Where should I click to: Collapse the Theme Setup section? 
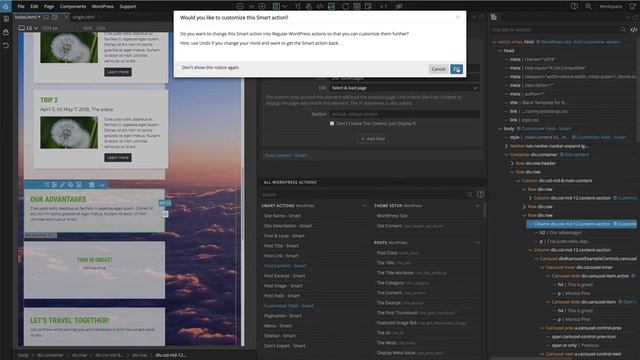click(477, 206)
